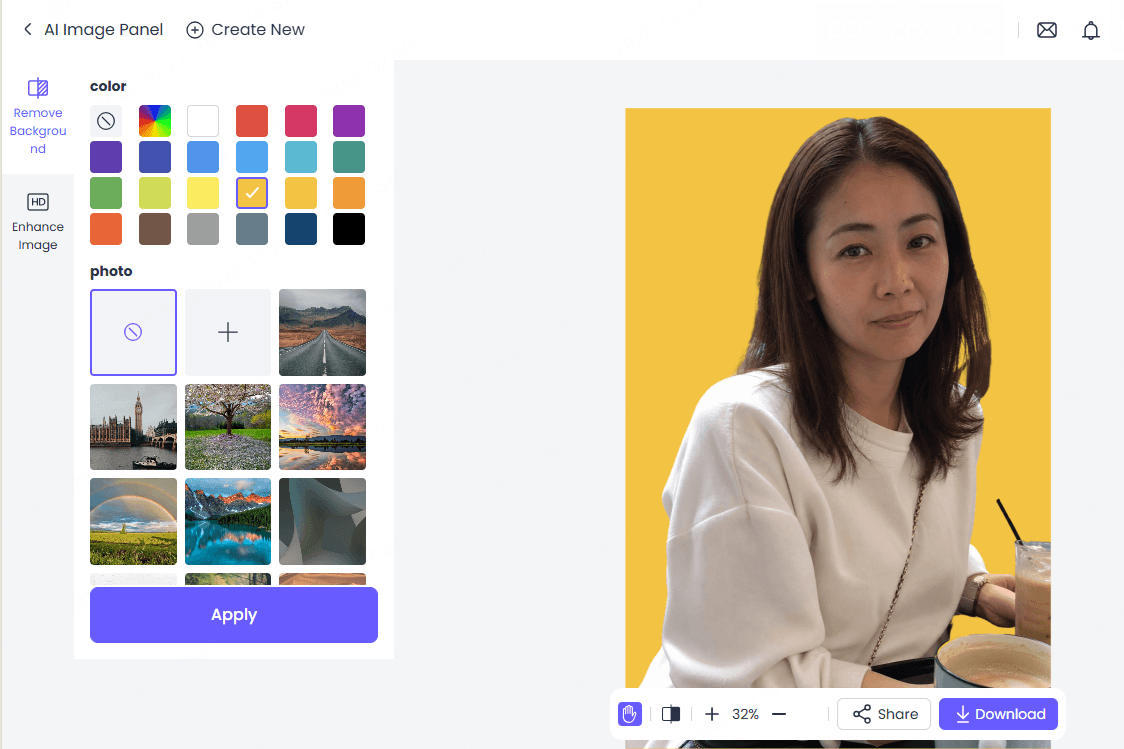Pick the white color swatch
This screenshot has height=749, width=1124.
pyautogui.click(x=203, y=121)
